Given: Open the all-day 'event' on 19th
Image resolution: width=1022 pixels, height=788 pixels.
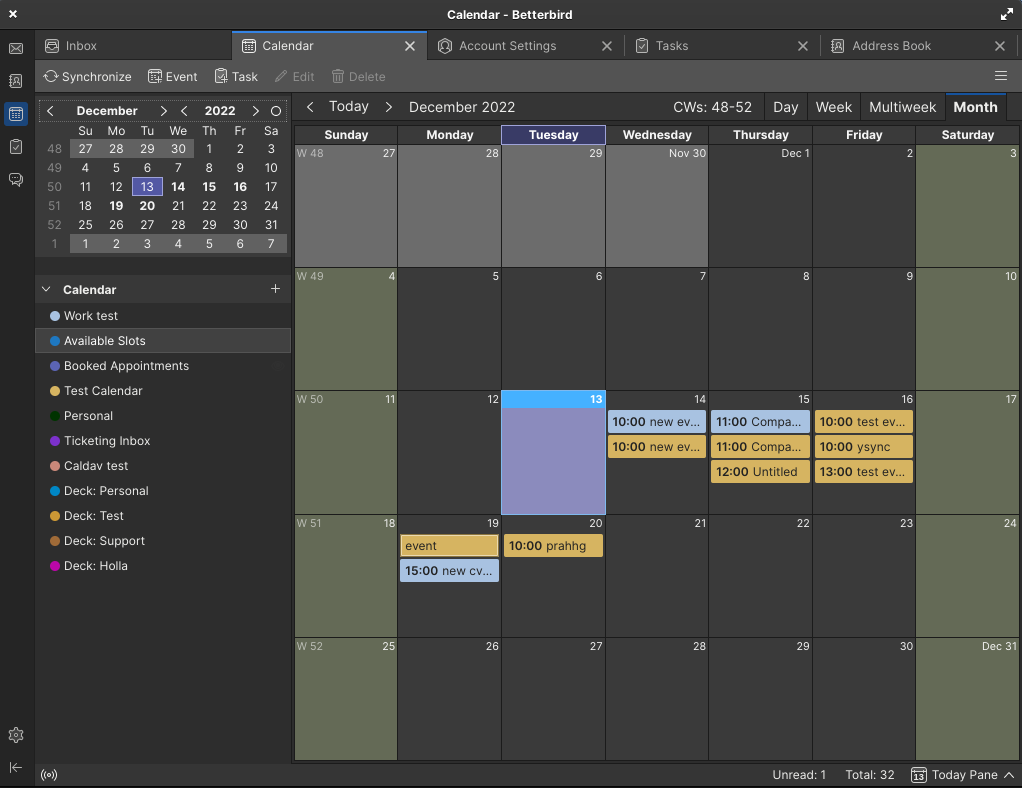Looking at the screenshot, I should (449, 546).
